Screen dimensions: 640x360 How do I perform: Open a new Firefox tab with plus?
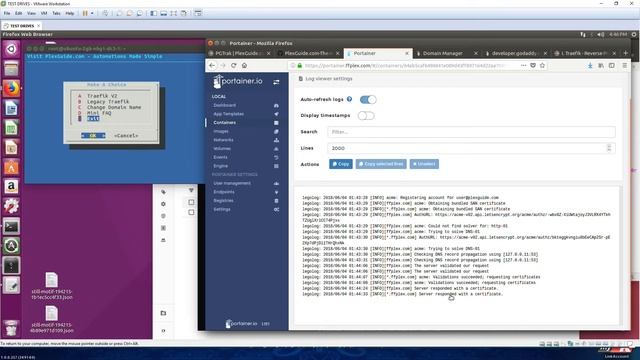(625, 53)
